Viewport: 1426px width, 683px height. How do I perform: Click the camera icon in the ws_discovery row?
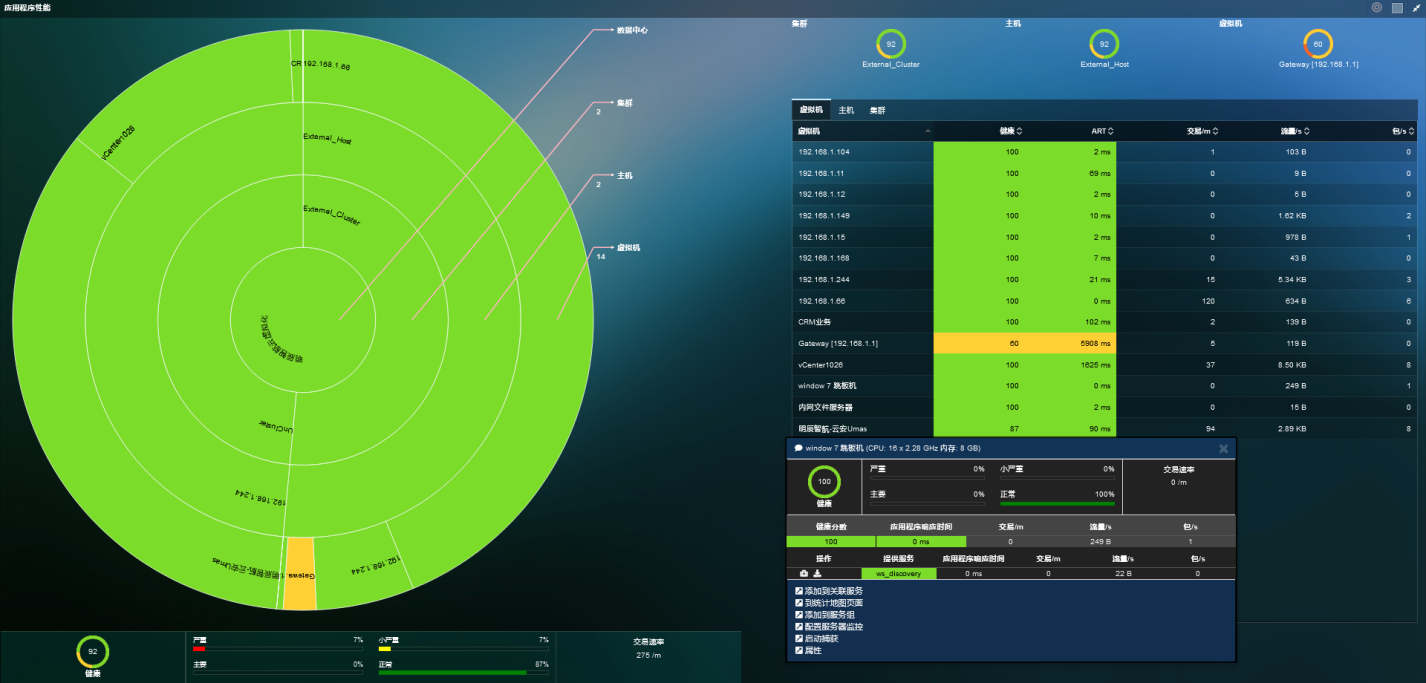pyautogui.click(x=804, y=573)
